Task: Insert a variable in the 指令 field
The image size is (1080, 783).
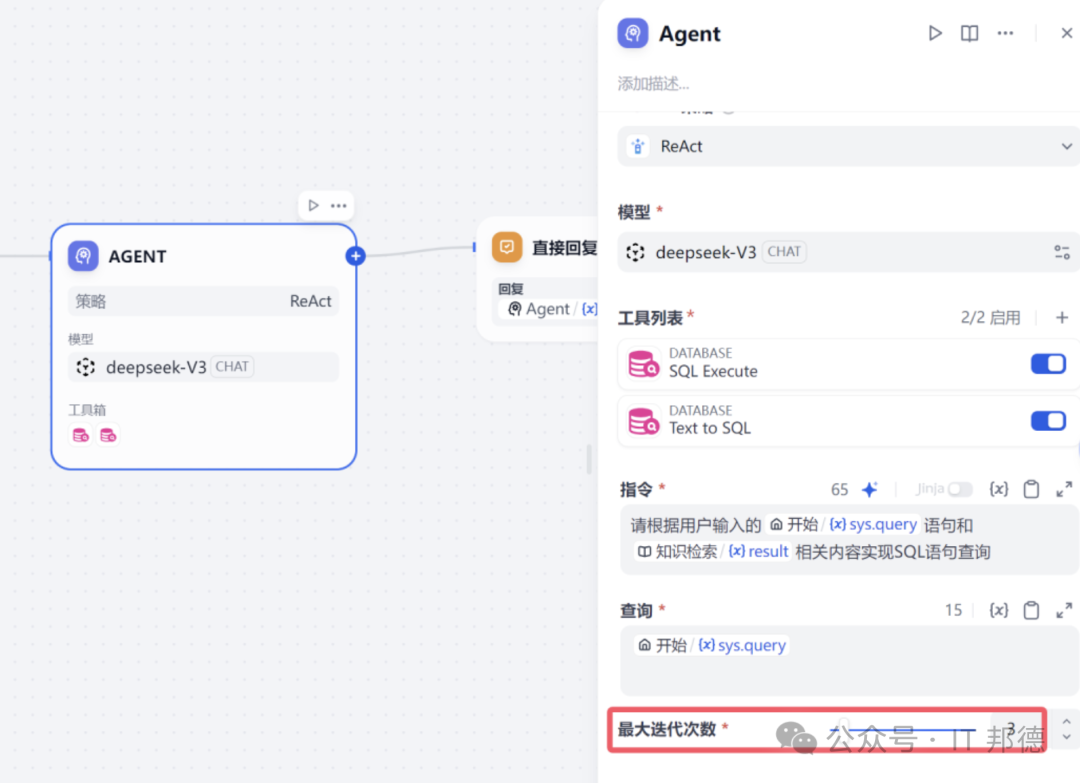Action: (x=999, y=489)
